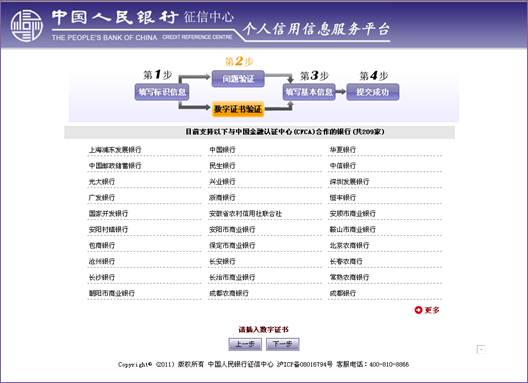528x383 pixels.
Task: Click the bank entry 包商银行
Action: [x=102, y=245]
